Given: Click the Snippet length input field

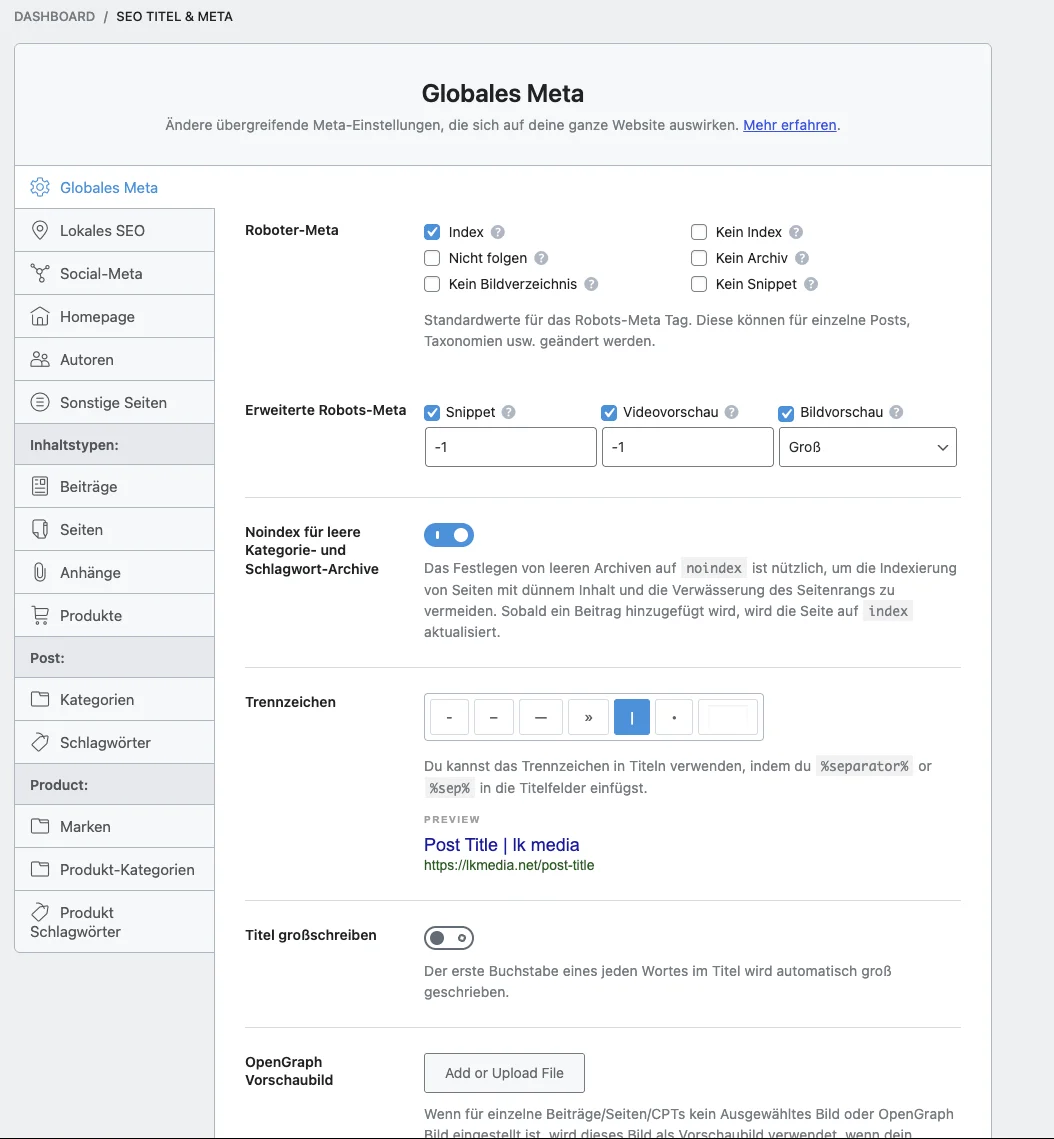Looking at the screenshot, I should pyautogui.click(x=510, y=447).
